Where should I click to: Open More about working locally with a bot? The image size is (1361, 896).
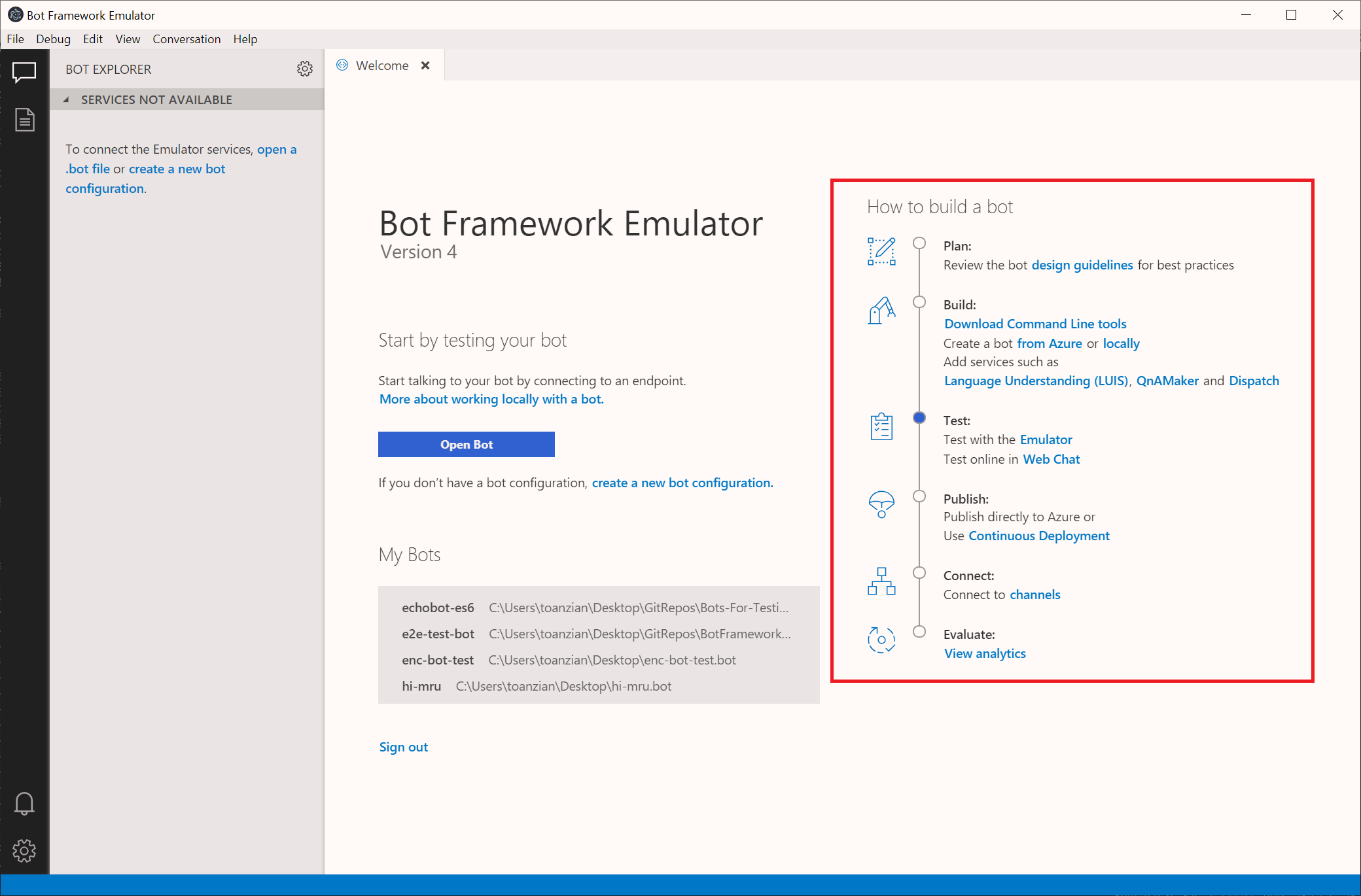[x=491, y=399]
